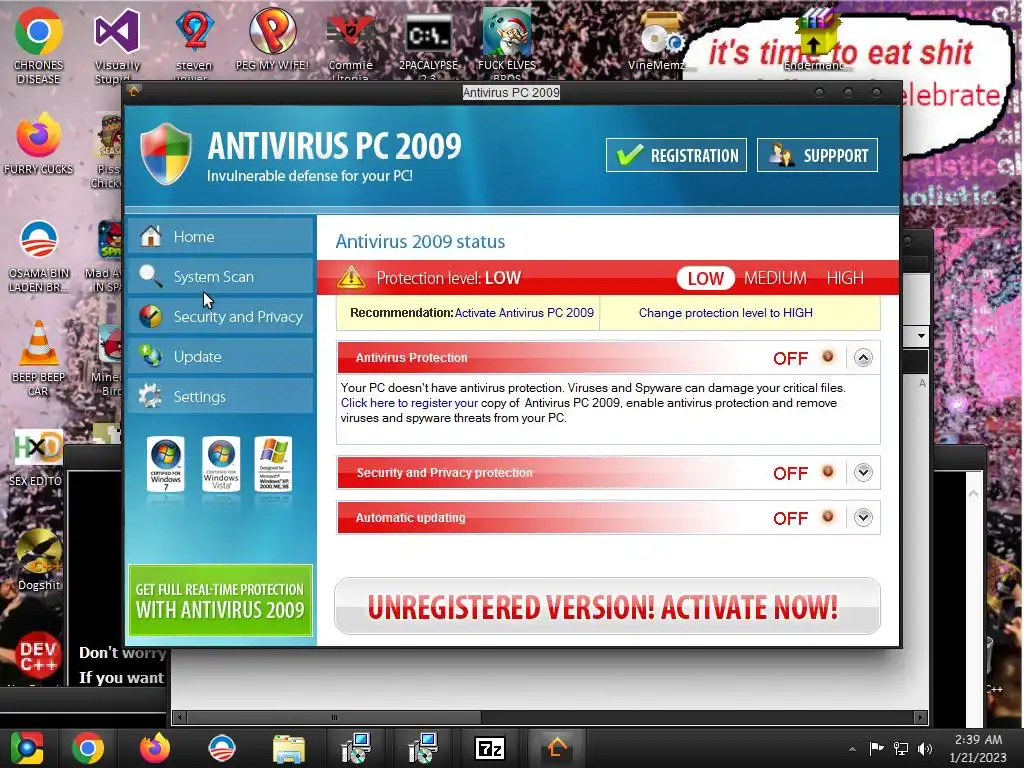Click Antivirus PC 2009 title bar text
This screenshot has width=1024, height=768.
511,93
